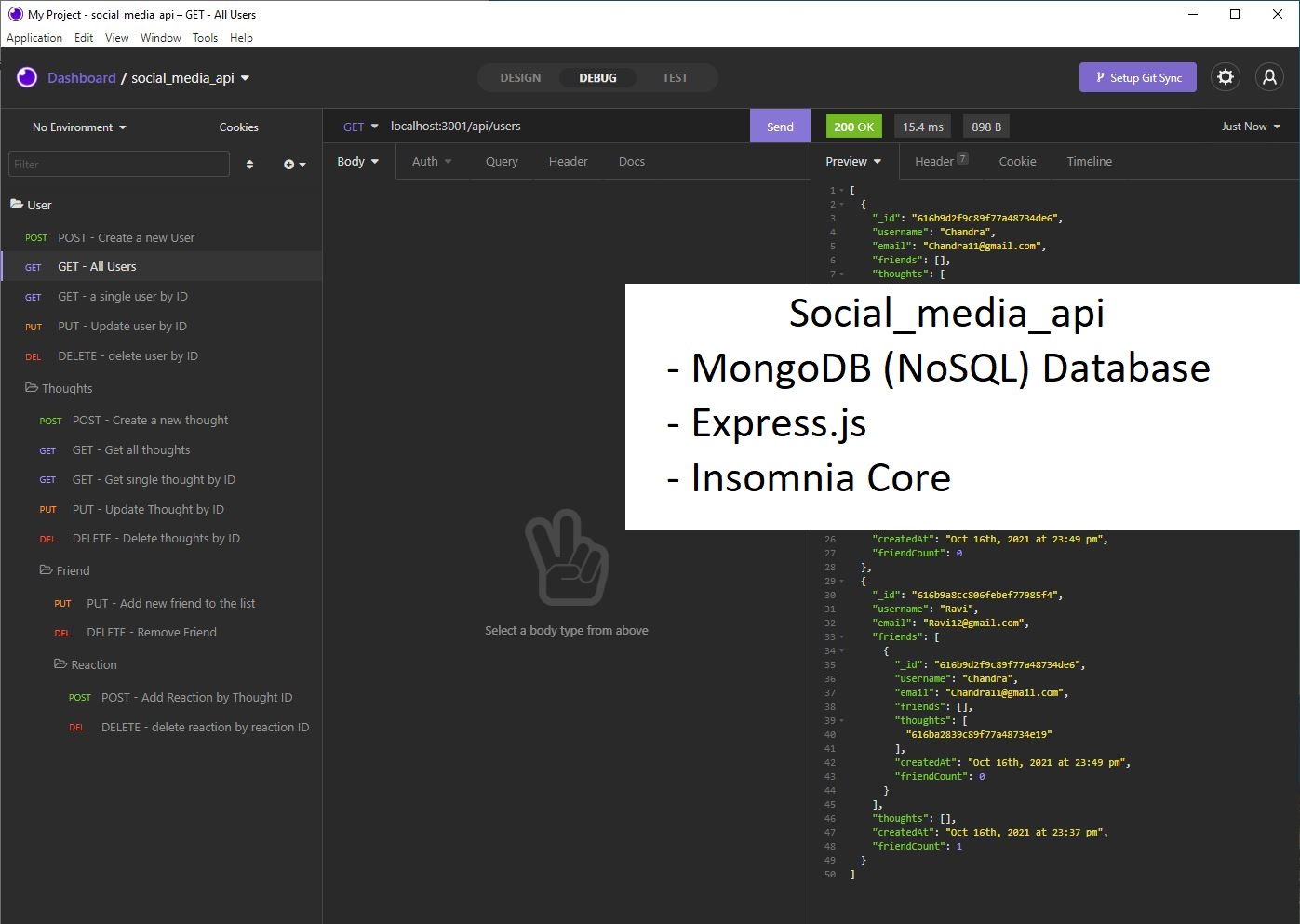Click the 15.4 ms response time tag
1300x924 pixels.
(923, 127)
